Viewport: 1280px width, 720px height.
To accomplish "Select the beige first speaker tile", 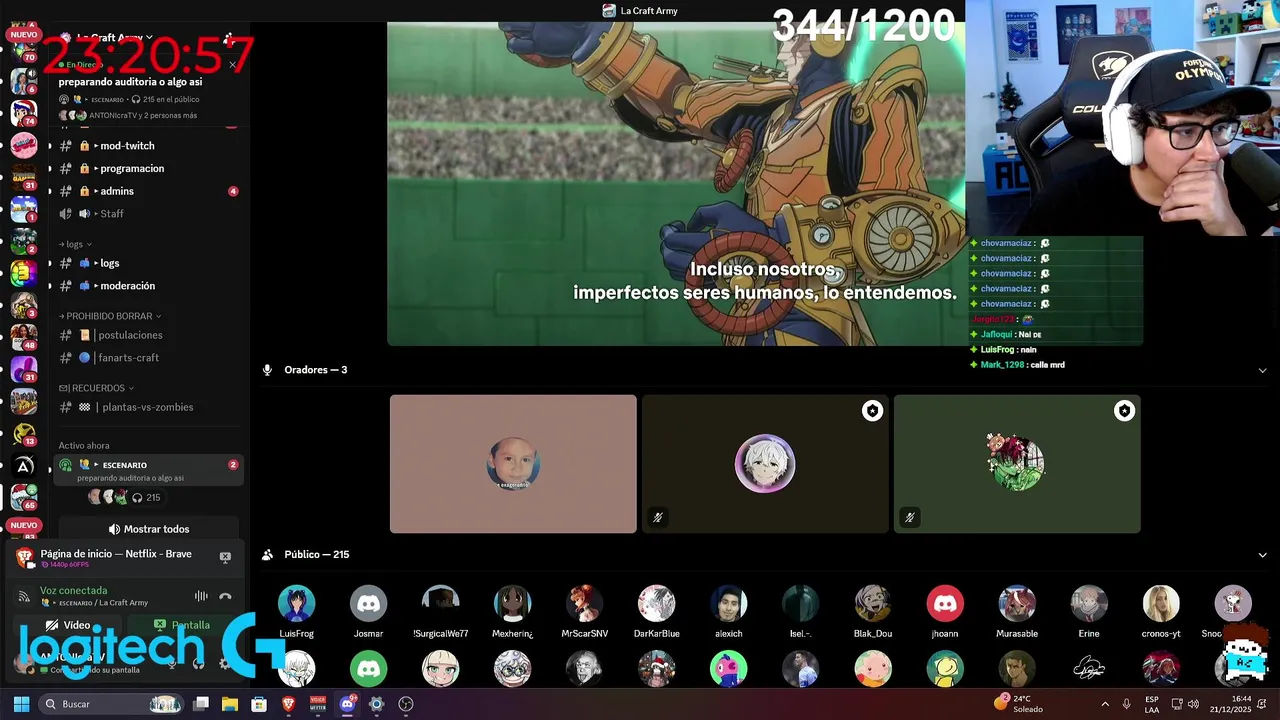I will pos(513,464).
